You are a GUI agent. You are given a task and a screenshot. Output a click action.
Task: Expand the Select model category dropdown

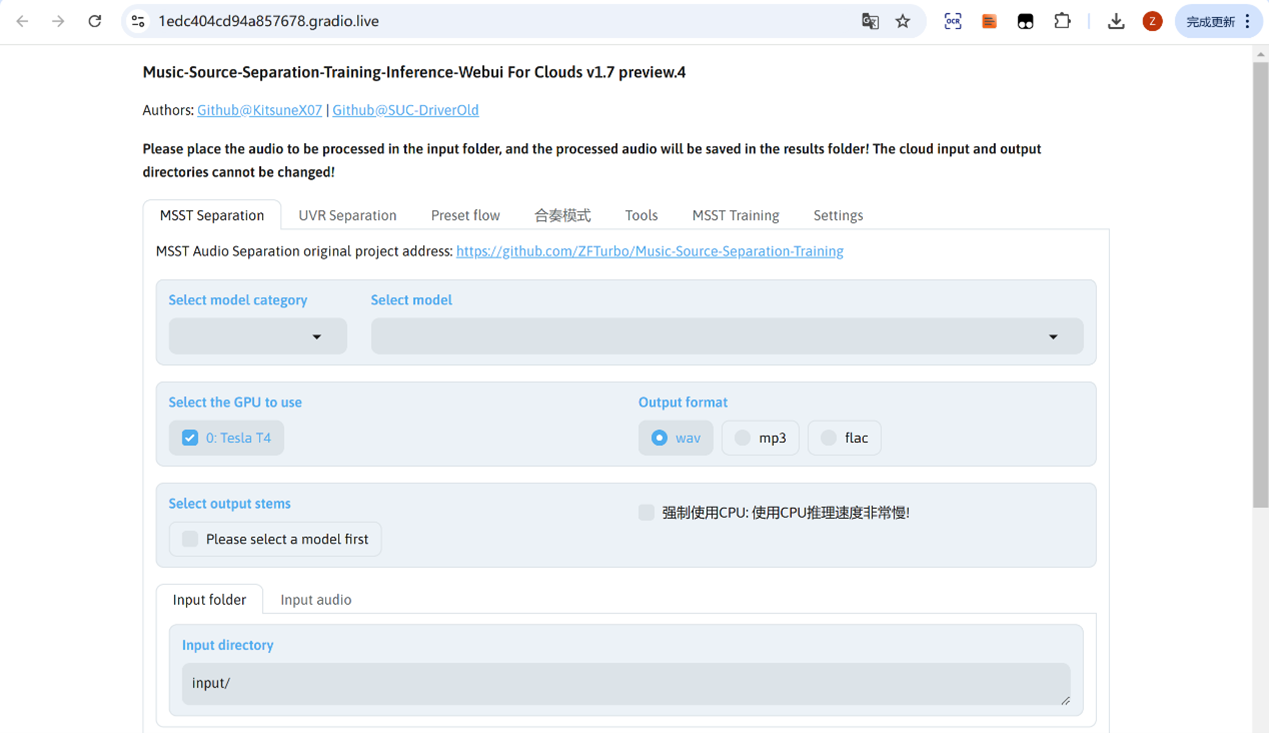258,337
